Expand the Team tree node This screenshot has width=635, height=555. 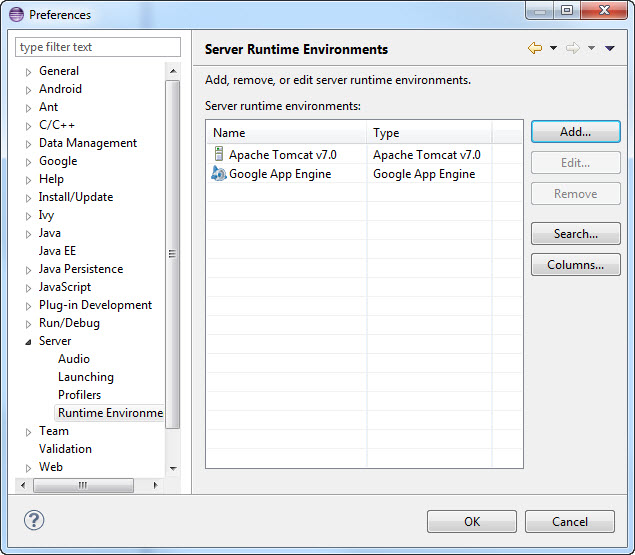tap(28, 432)
